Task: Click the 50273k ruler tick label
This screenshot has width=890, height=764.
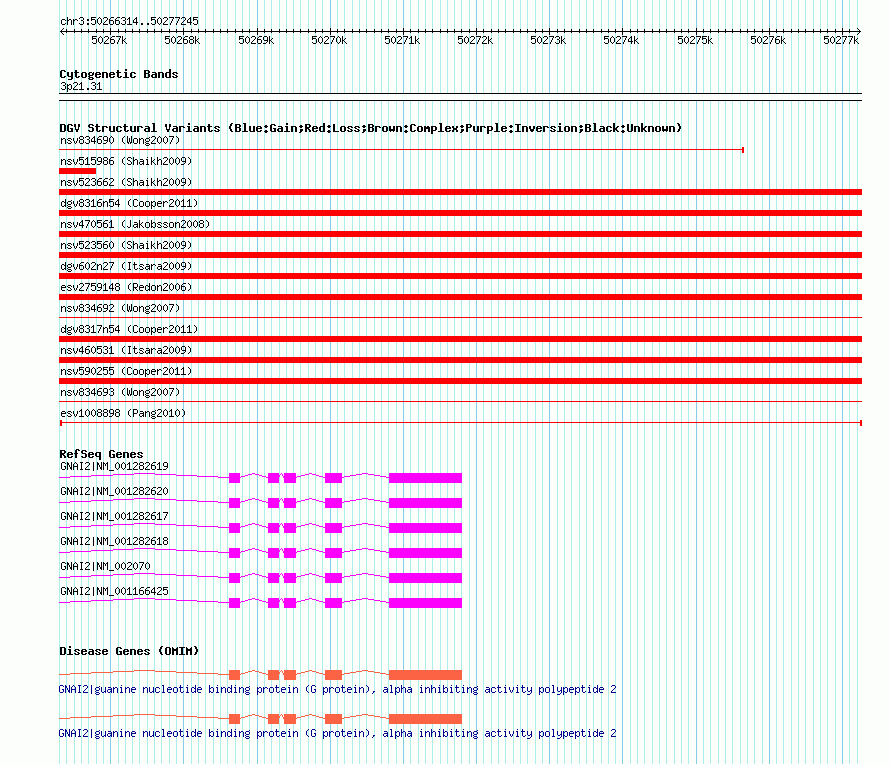Action: coord(548,40)
